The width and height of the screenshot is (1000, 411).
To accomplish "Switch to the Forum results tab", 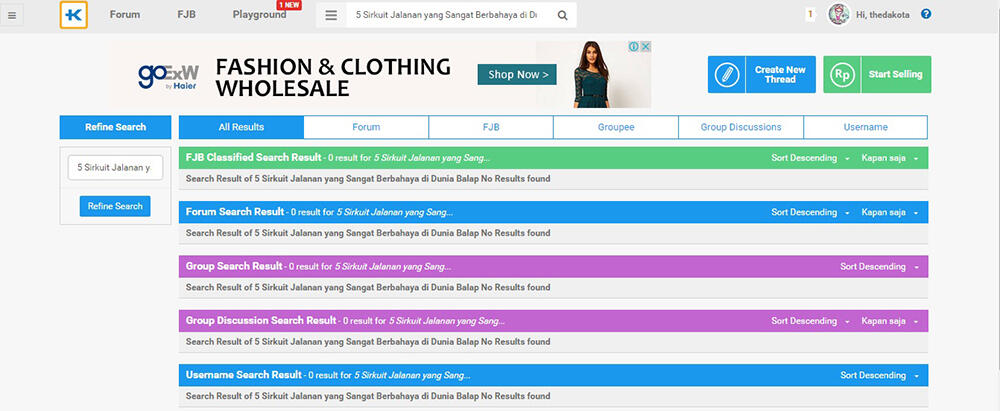I will point(366,127).
